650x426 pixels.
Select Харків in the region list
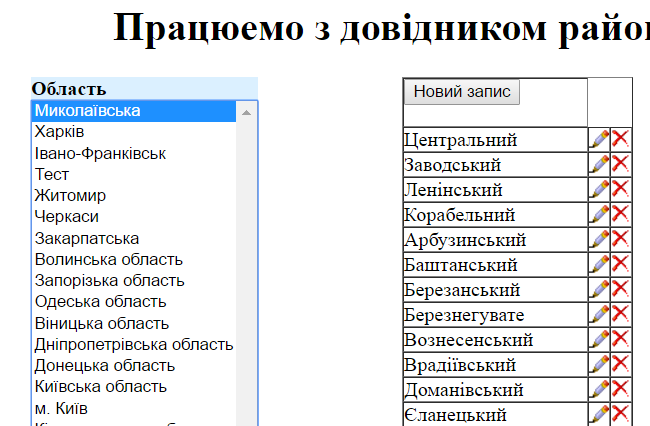click(60, 132)
